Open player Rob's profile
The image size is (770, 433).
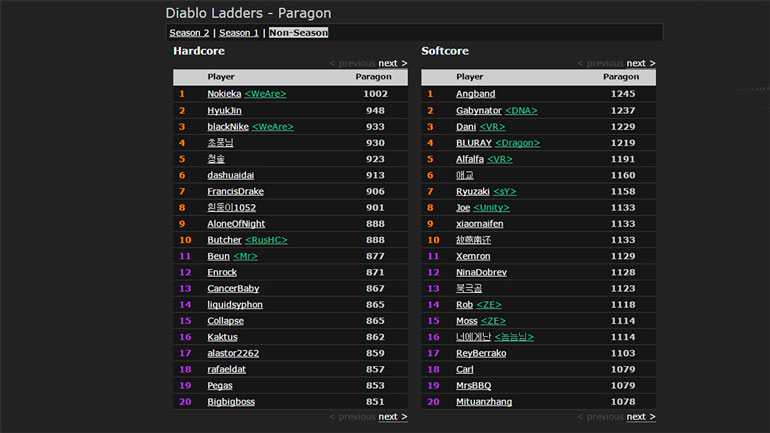pyautogui.click(x=465, y=305)
